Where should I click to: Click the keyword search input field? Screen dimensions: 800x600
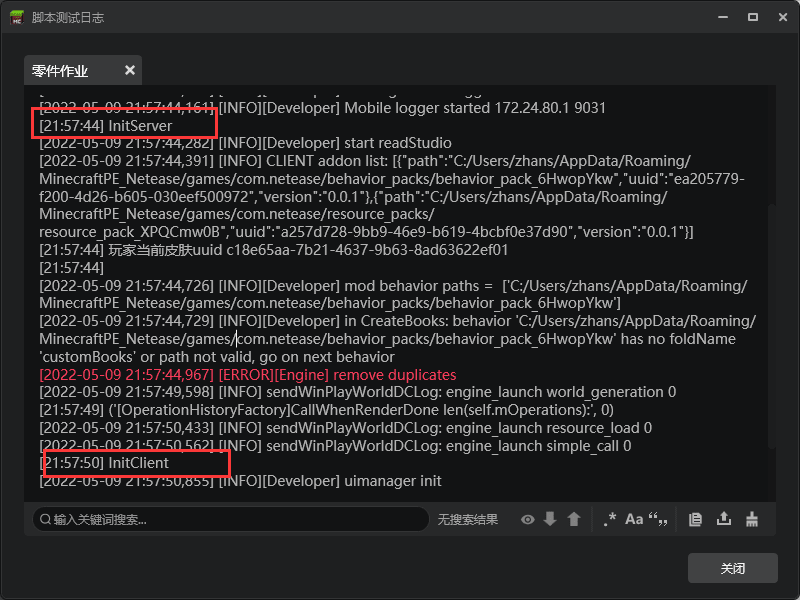pyautogui.click(x=235, y=519)
